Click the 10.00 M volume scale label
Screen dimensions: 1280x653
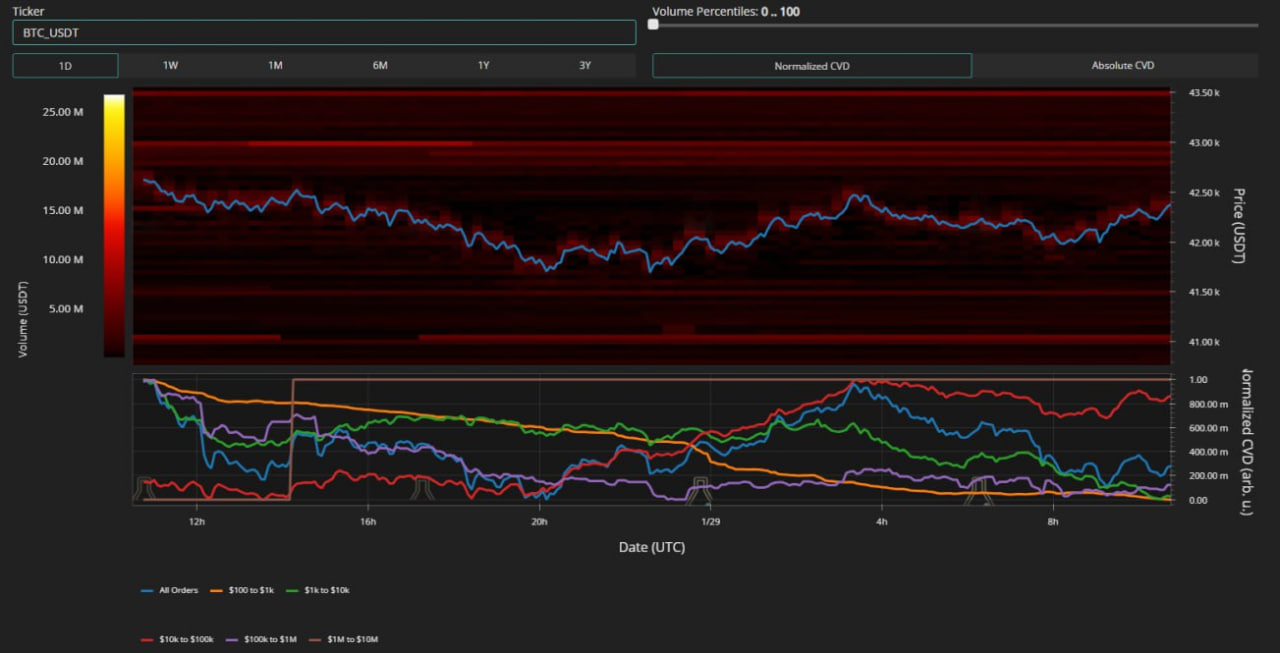63,259
